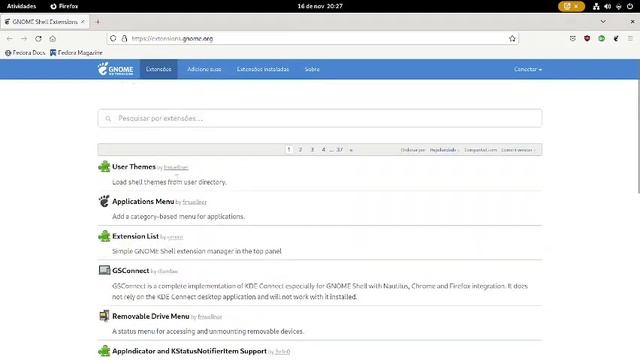Open the Firefox app menu in top bar
This screenshot has height=360, width=640.
pyautogui.click(x=64, y=6)
